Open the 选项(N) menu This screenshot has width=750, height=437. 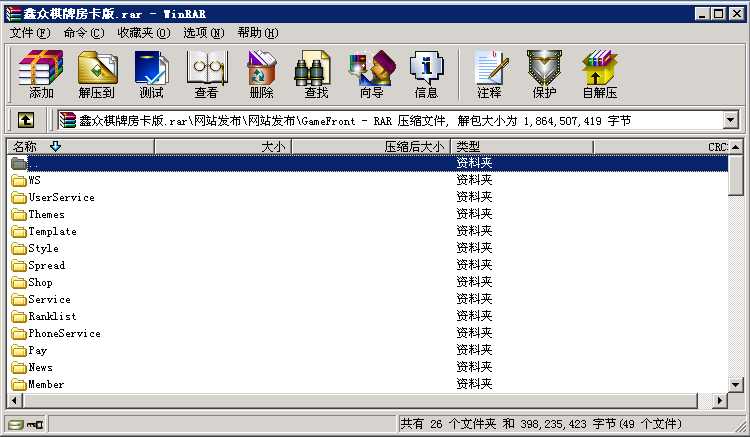pos(204,33)
